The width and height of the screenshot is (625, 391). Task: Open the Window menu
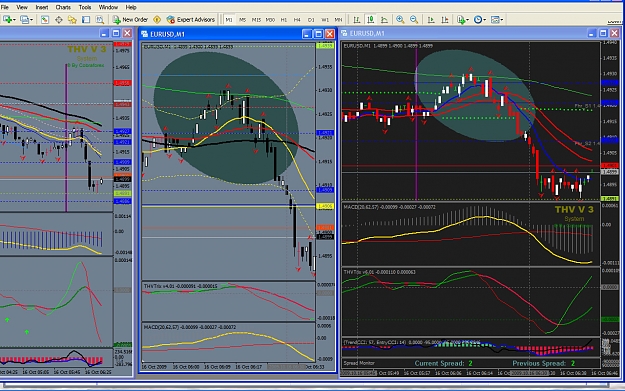(108, 7)
